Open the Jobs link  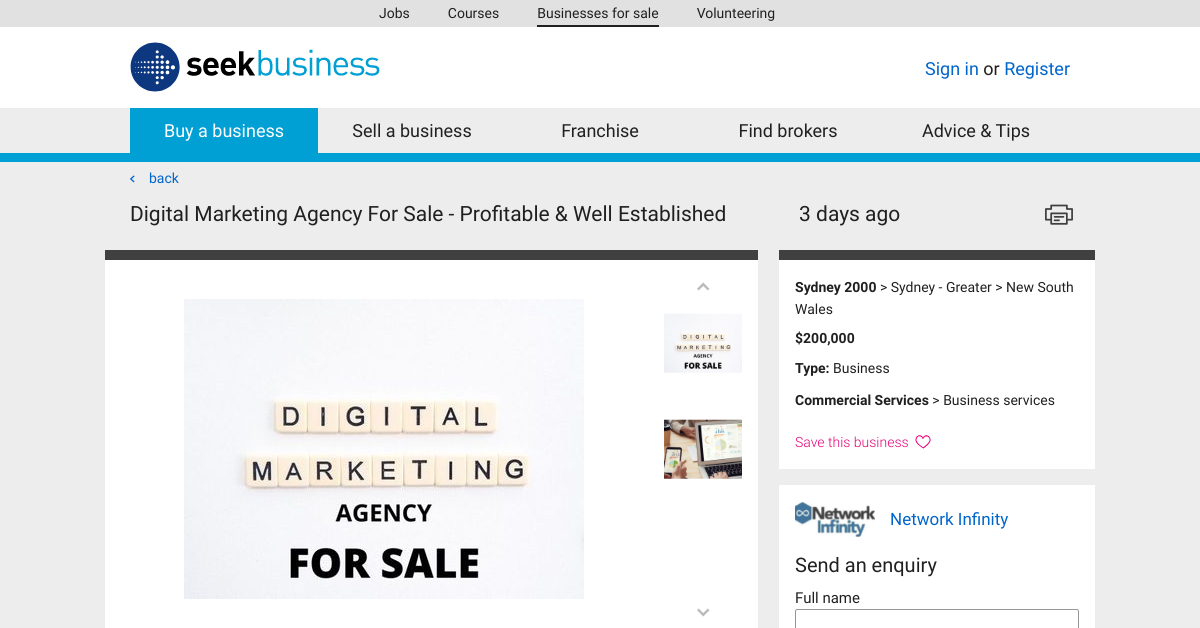pyautogui.click(x=394, y=13)
